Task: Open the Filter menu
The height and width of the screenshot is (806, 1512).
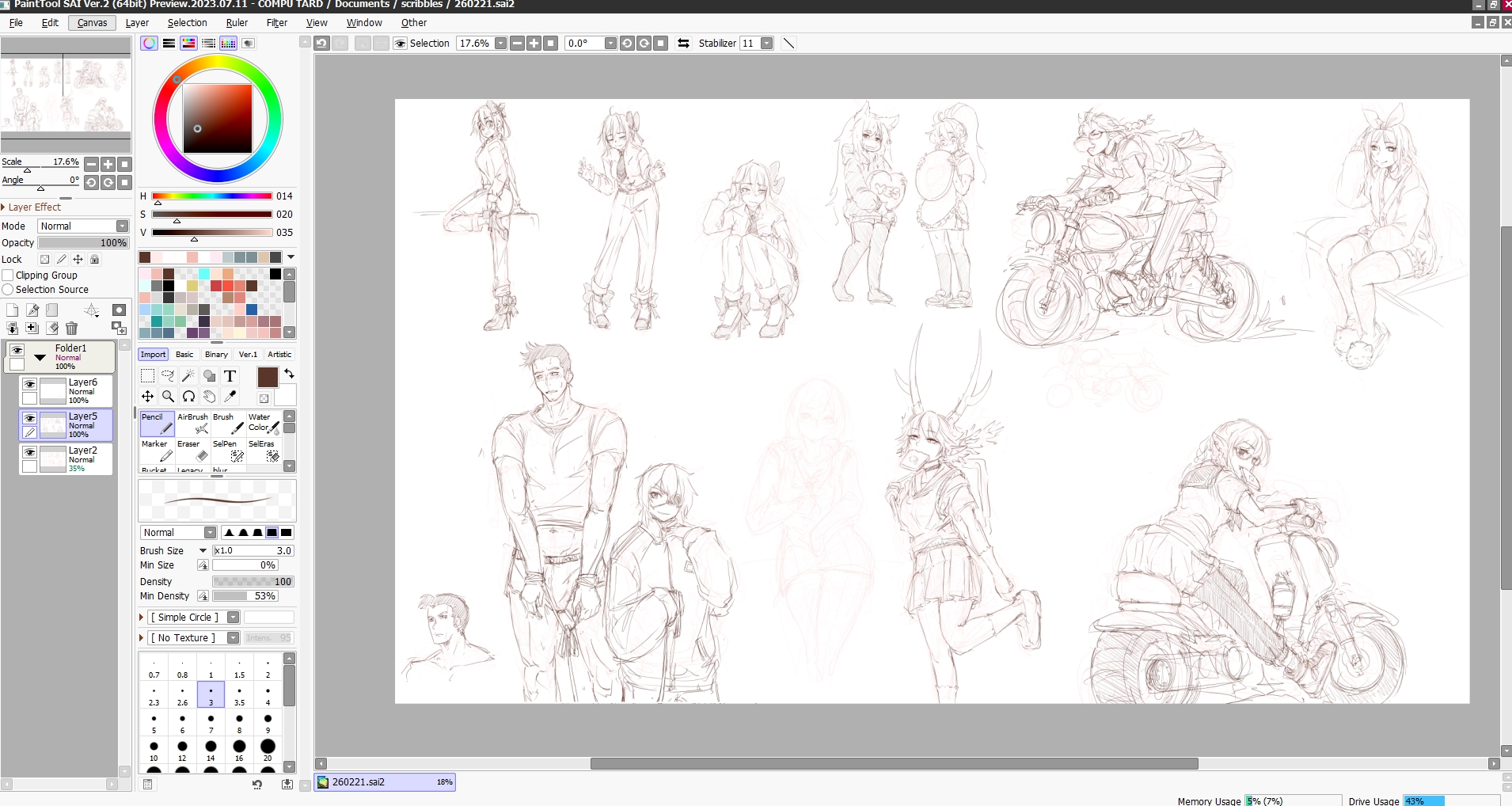Action: click(x=277, y=23)
